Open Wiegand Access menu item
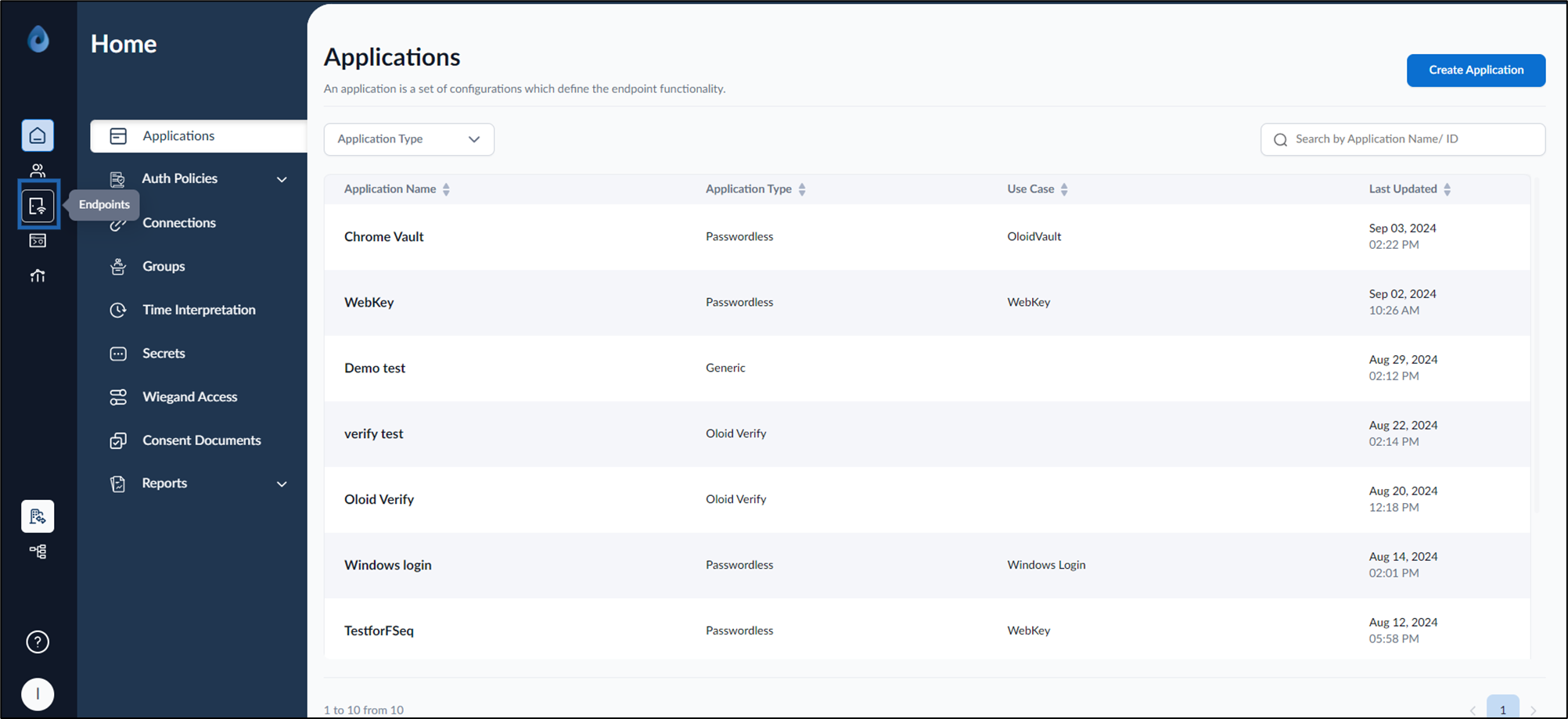1568x719 pixels. pos(189,397)
